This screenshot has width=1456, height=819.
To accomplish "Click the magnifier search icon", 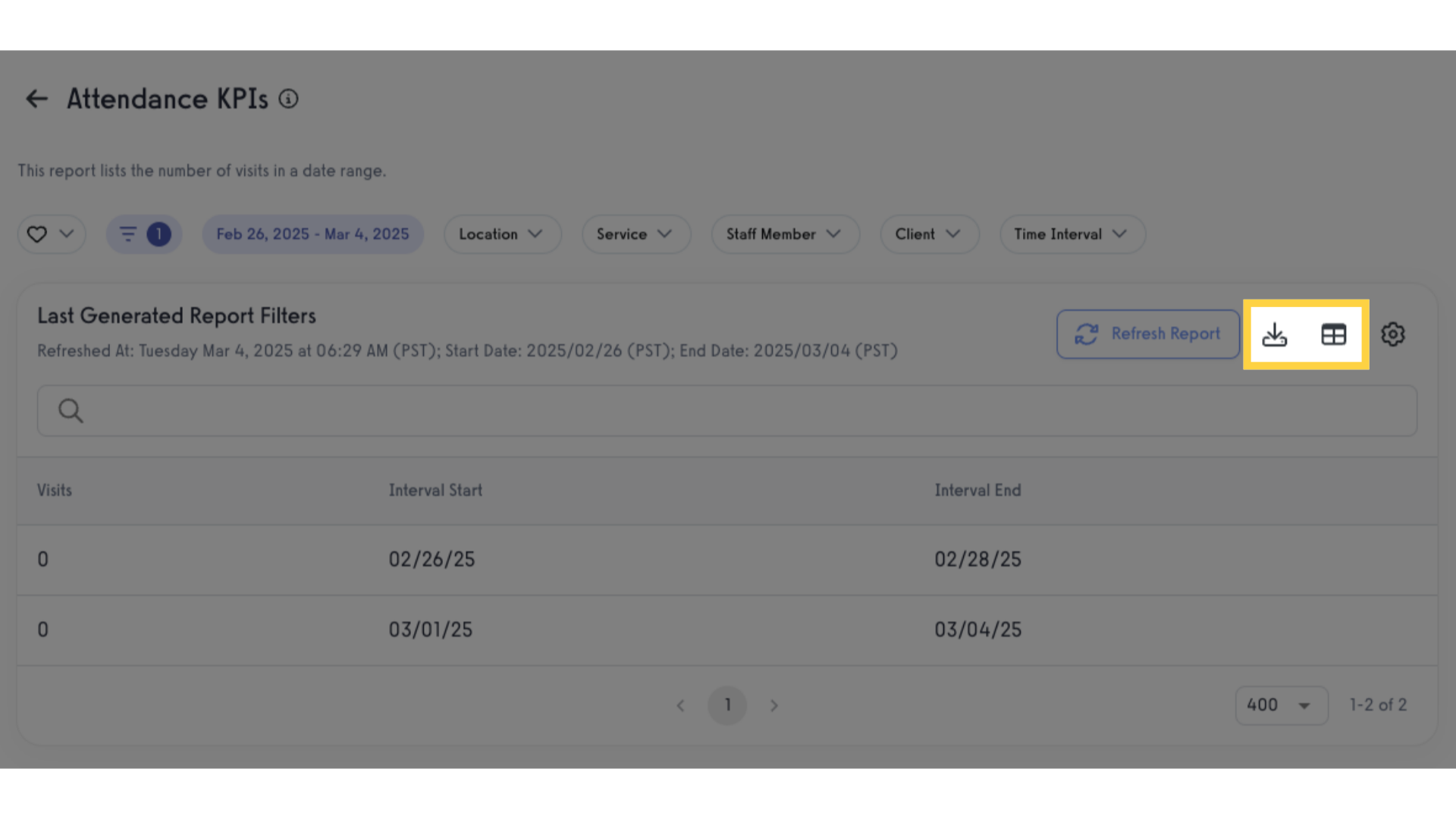I will click(71, 410).
